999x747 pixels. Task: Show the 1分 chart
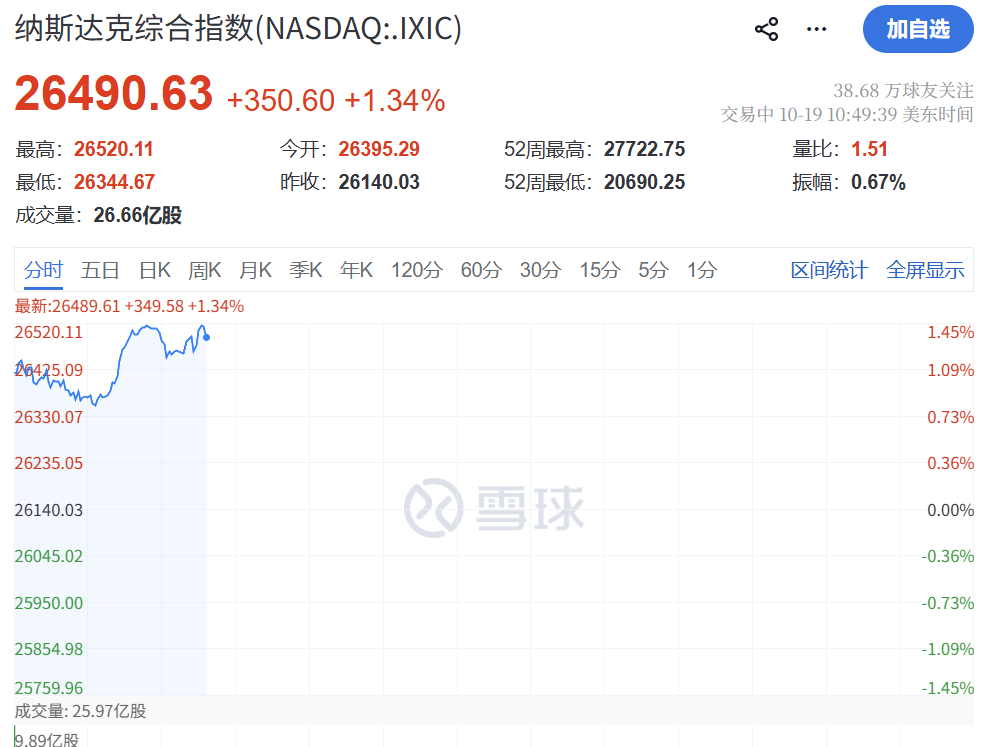[702, 270]
